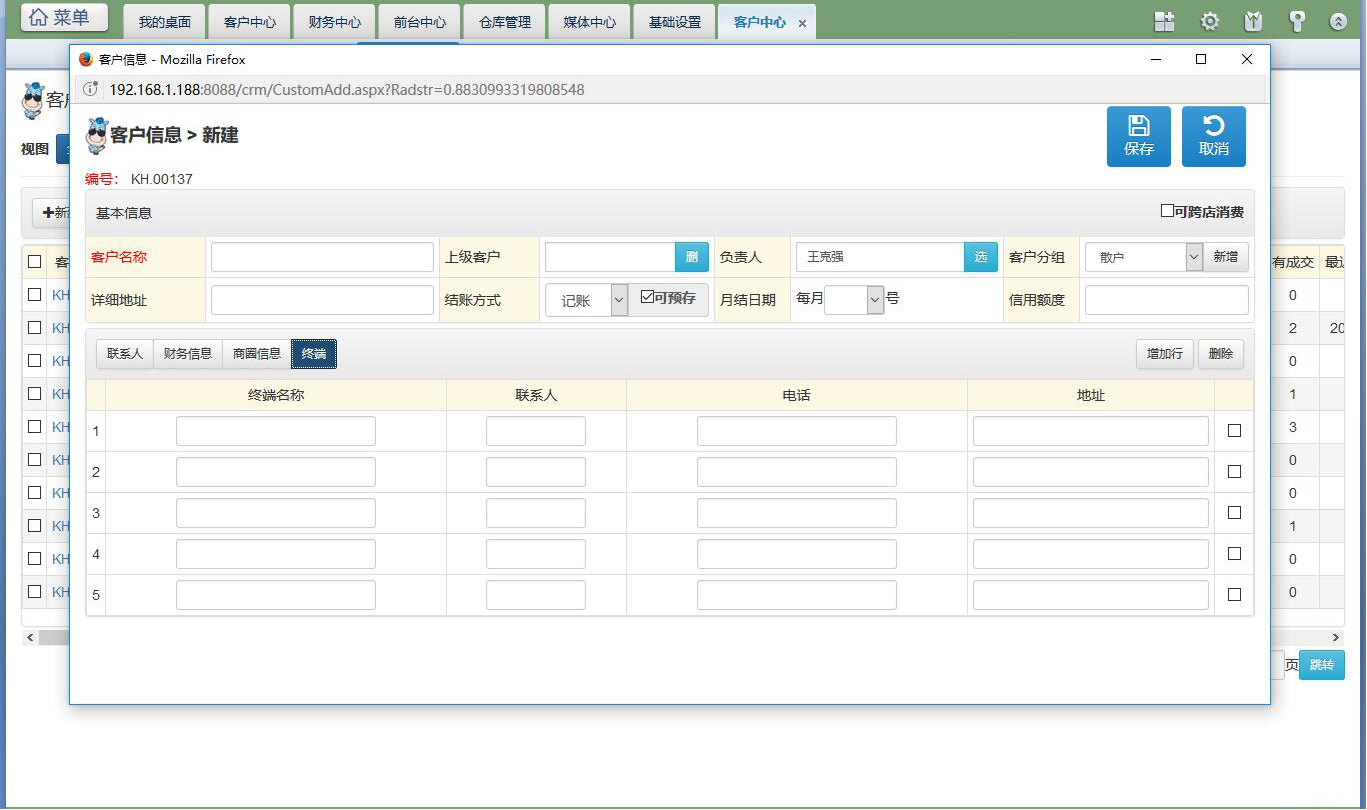Click the Cancel (取消) undo arrow button
The image size is (1367, 810).
click(1213, 136)
